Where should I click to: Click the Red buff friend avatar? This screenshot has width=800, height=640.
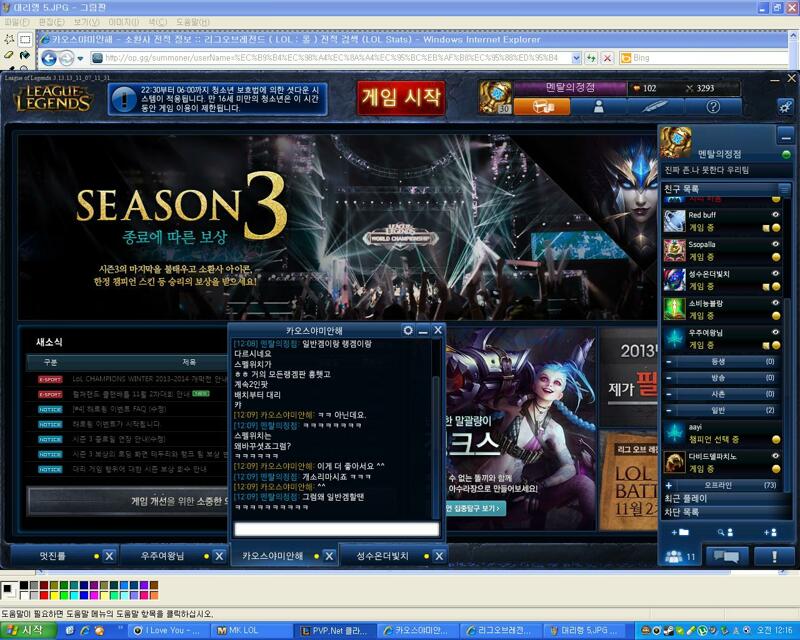click(674, 221)
